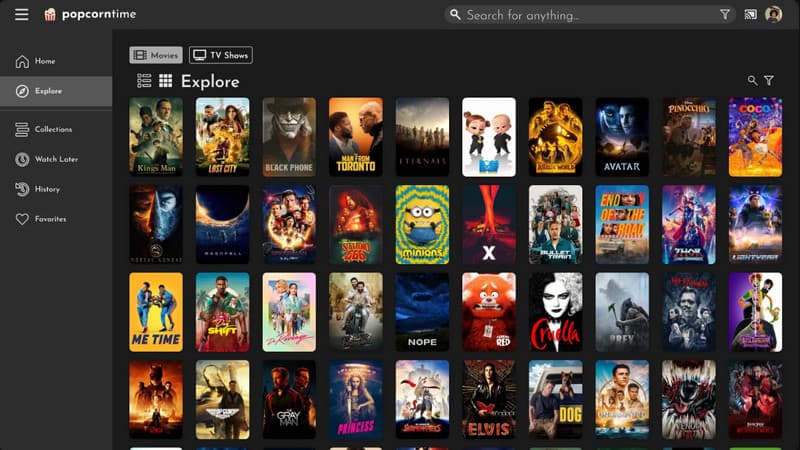Open the Mortal Kombat poster
This screenshot has height=450, width=800.
coord(156,224)
